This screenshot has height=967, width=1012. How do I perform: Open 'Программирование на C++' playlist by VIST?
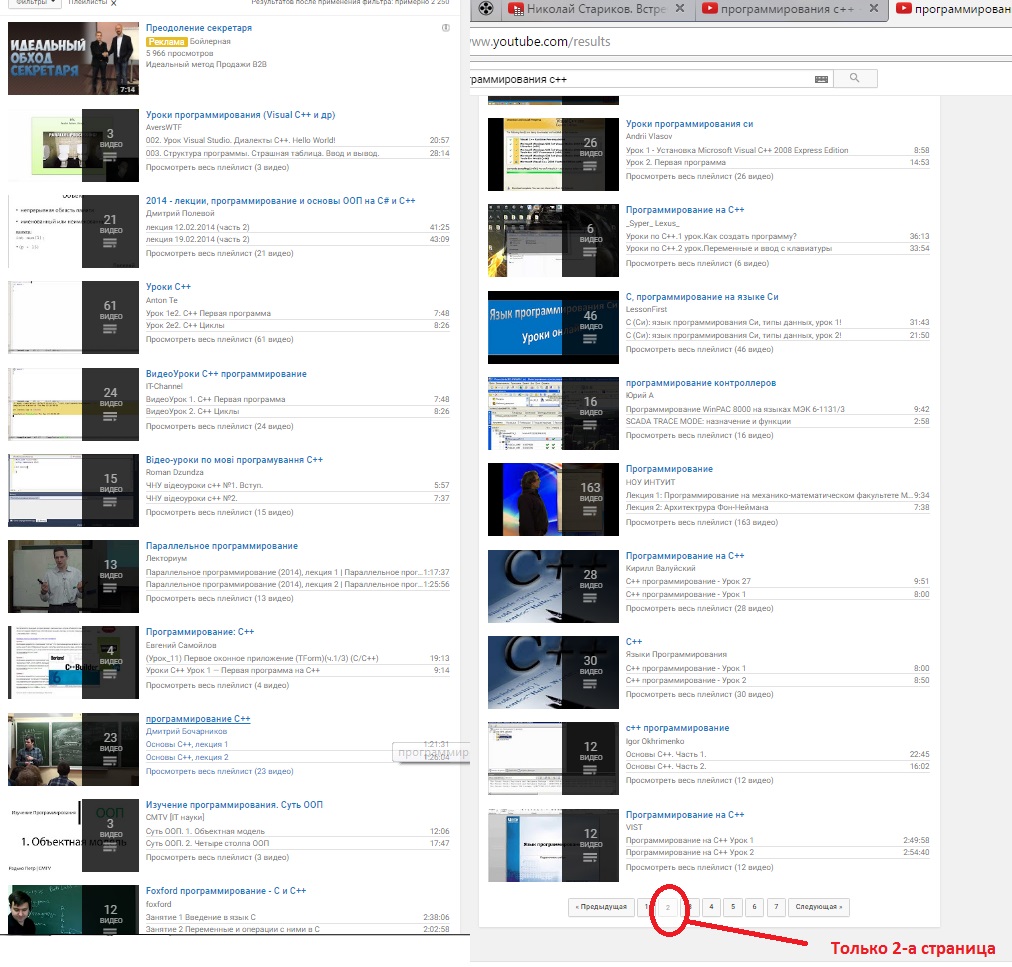[685, 815]
